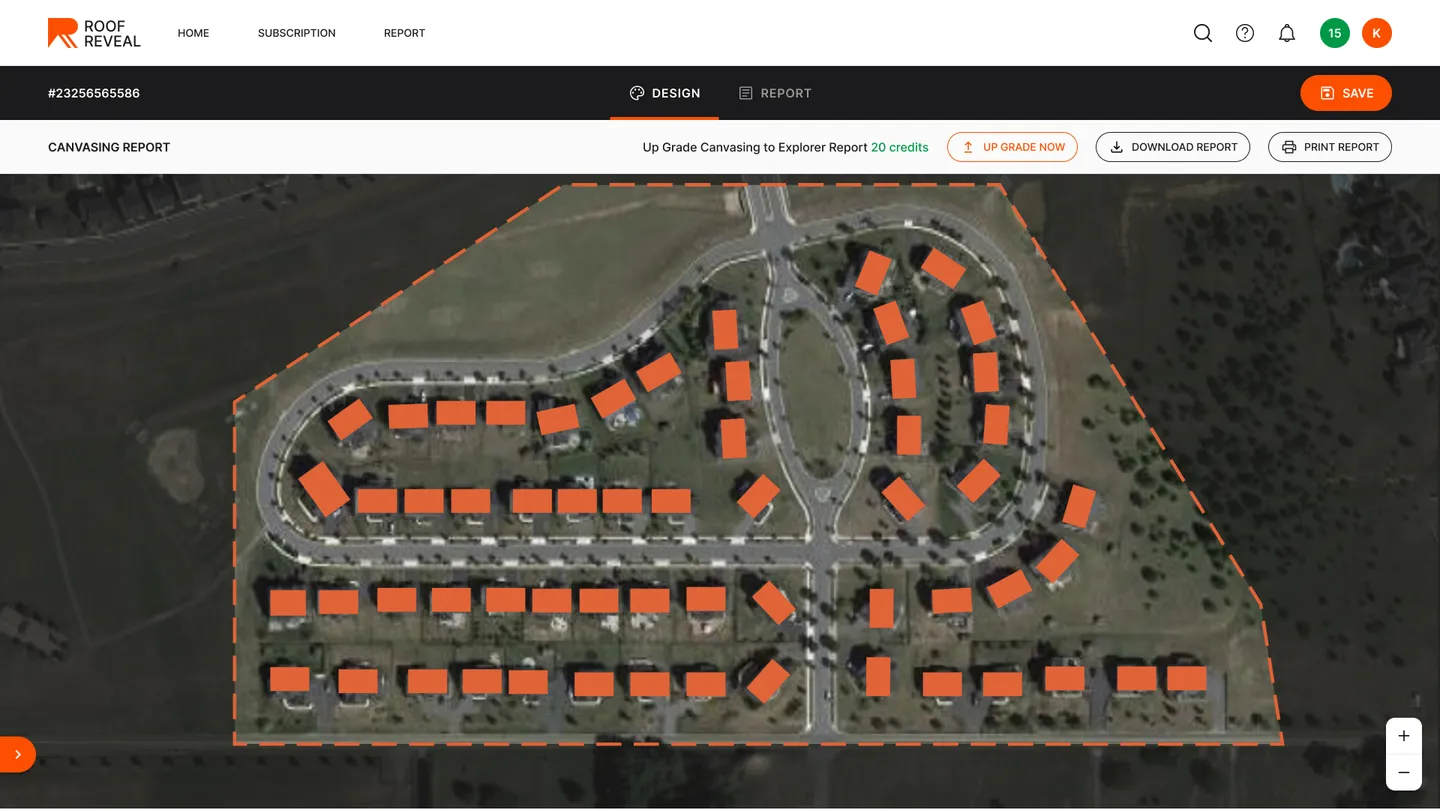Click the green 15 credits badge
This screenshot has width=1440, height=810.
coord(1335,33)
